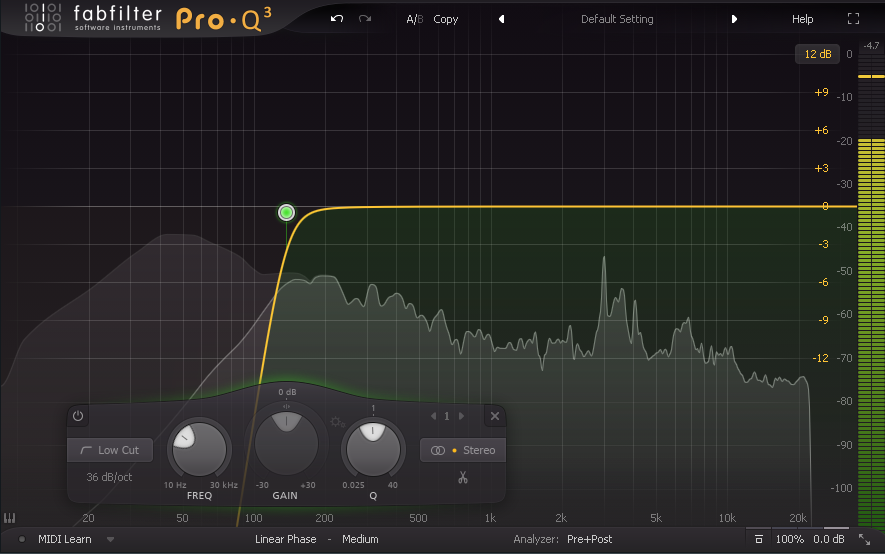Select the next band arrow
Screen dimensions: 885x554
click(x=461, y=416)
